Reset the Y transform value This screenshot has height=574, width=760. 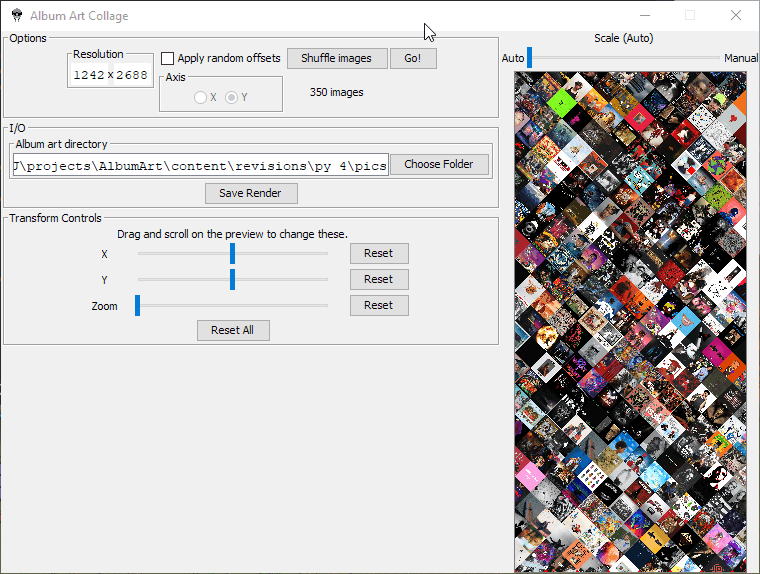[x=380, y=280]
